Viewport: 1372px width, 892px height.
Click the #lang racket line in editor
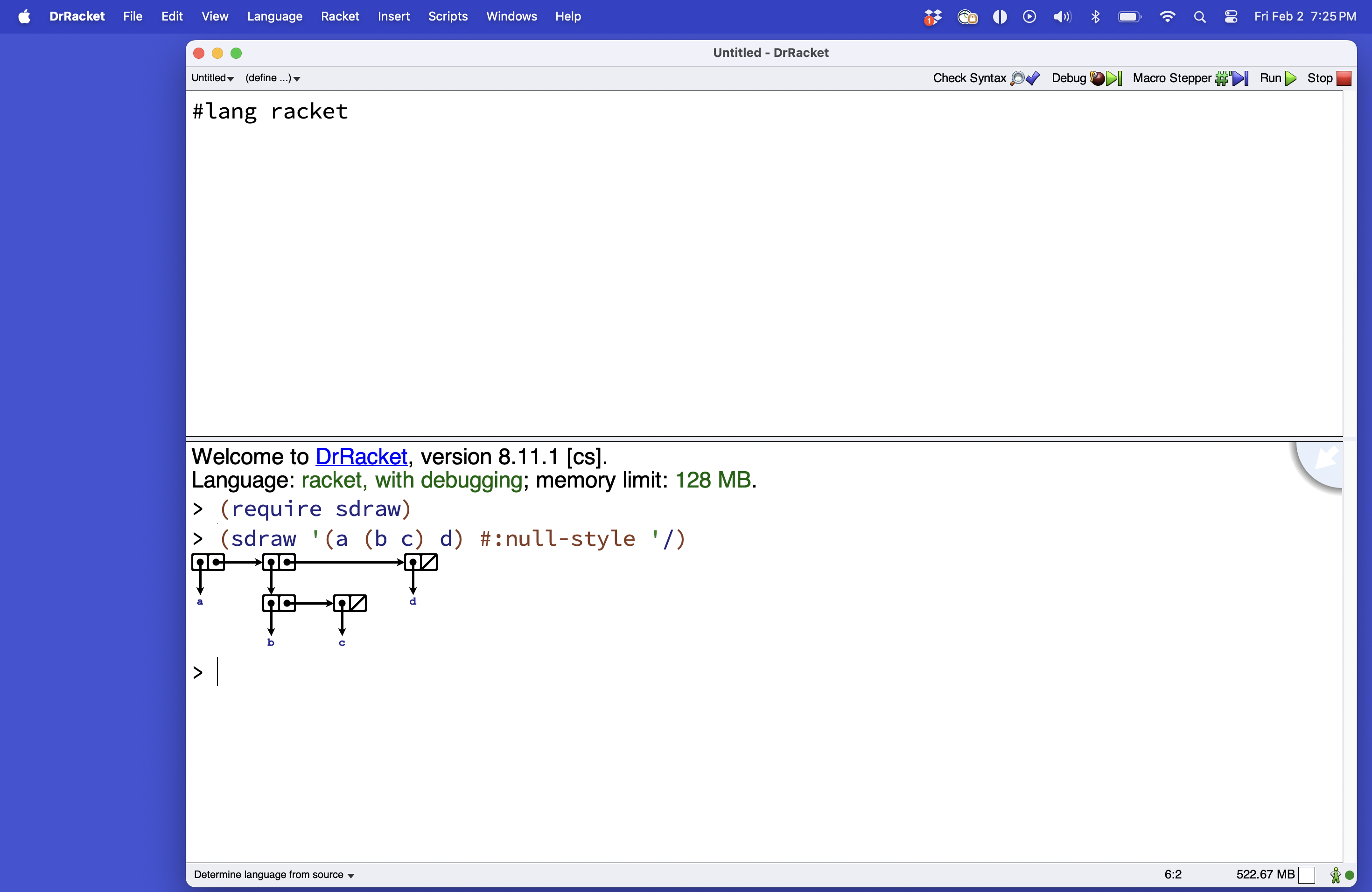[x=270, y=111]
